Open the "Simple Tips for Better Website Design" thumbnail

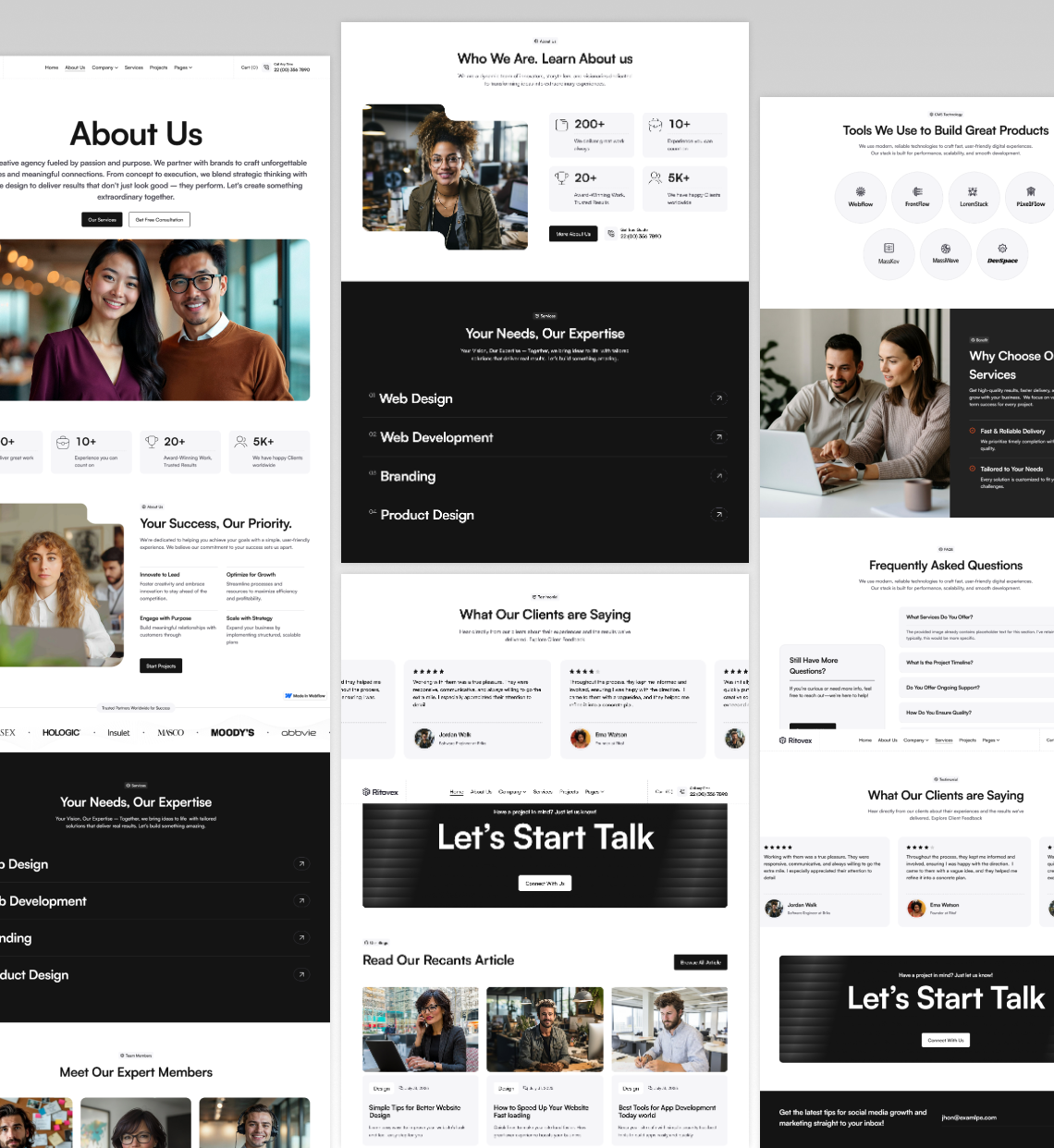420,1029
